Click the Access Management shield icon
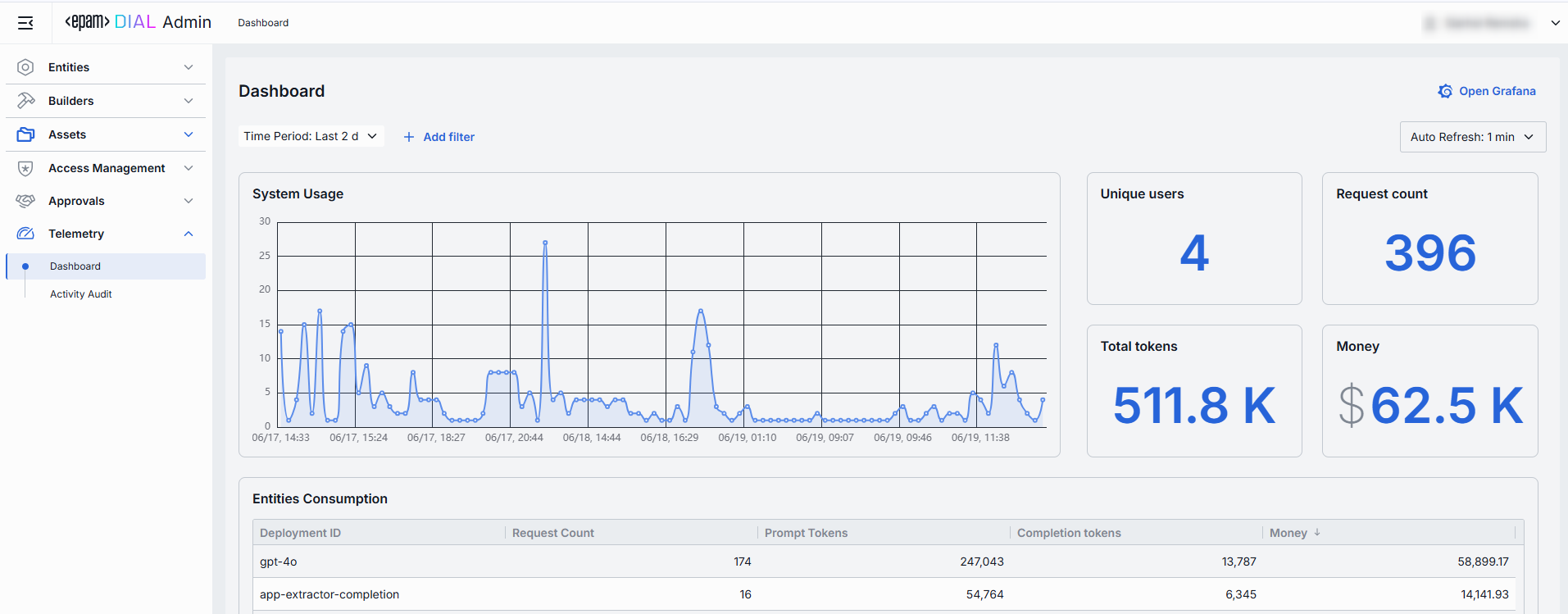 (25, 168)
